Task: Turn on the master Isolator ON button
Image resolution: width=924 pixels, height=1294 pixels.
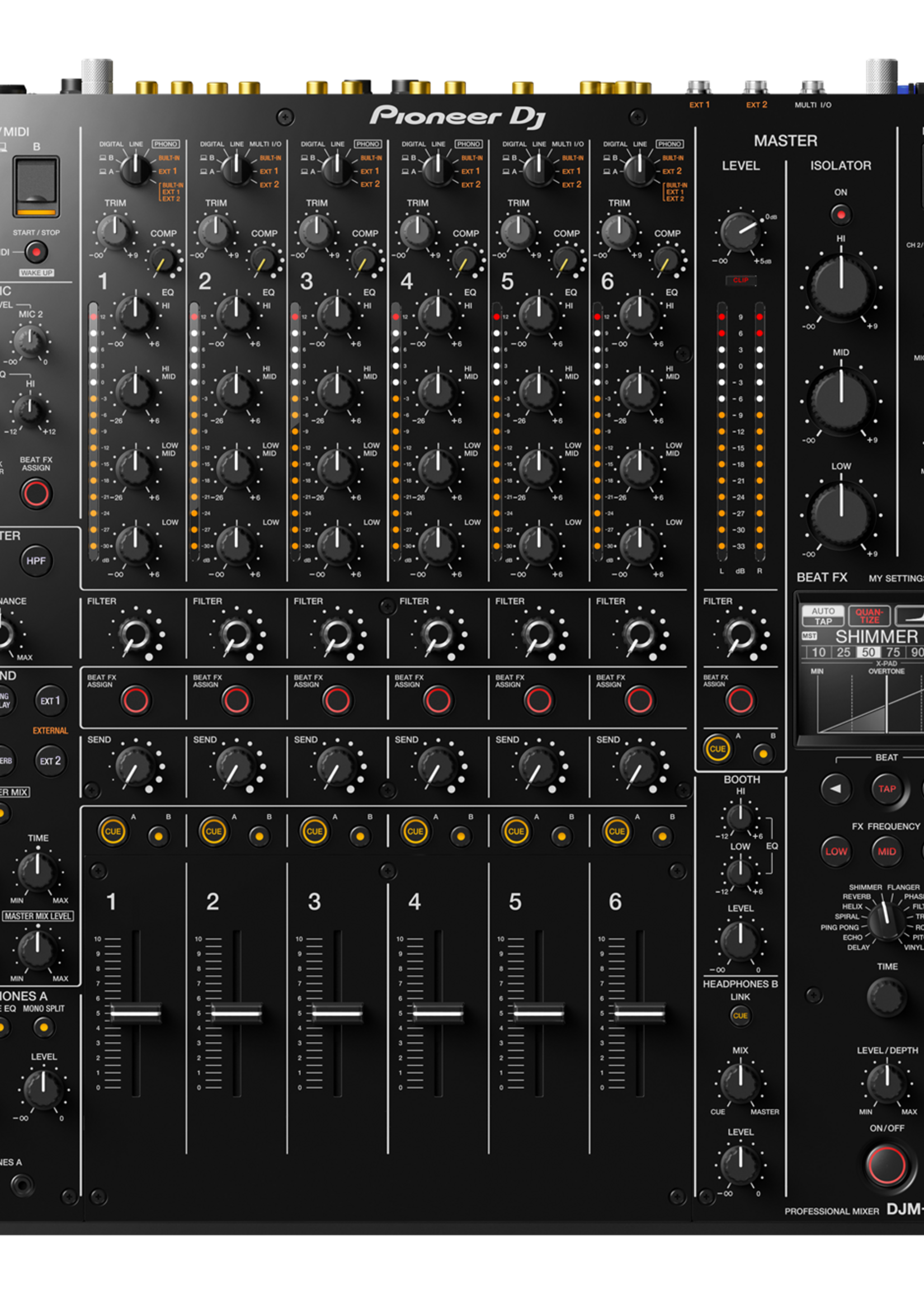Action: (840, 214)
